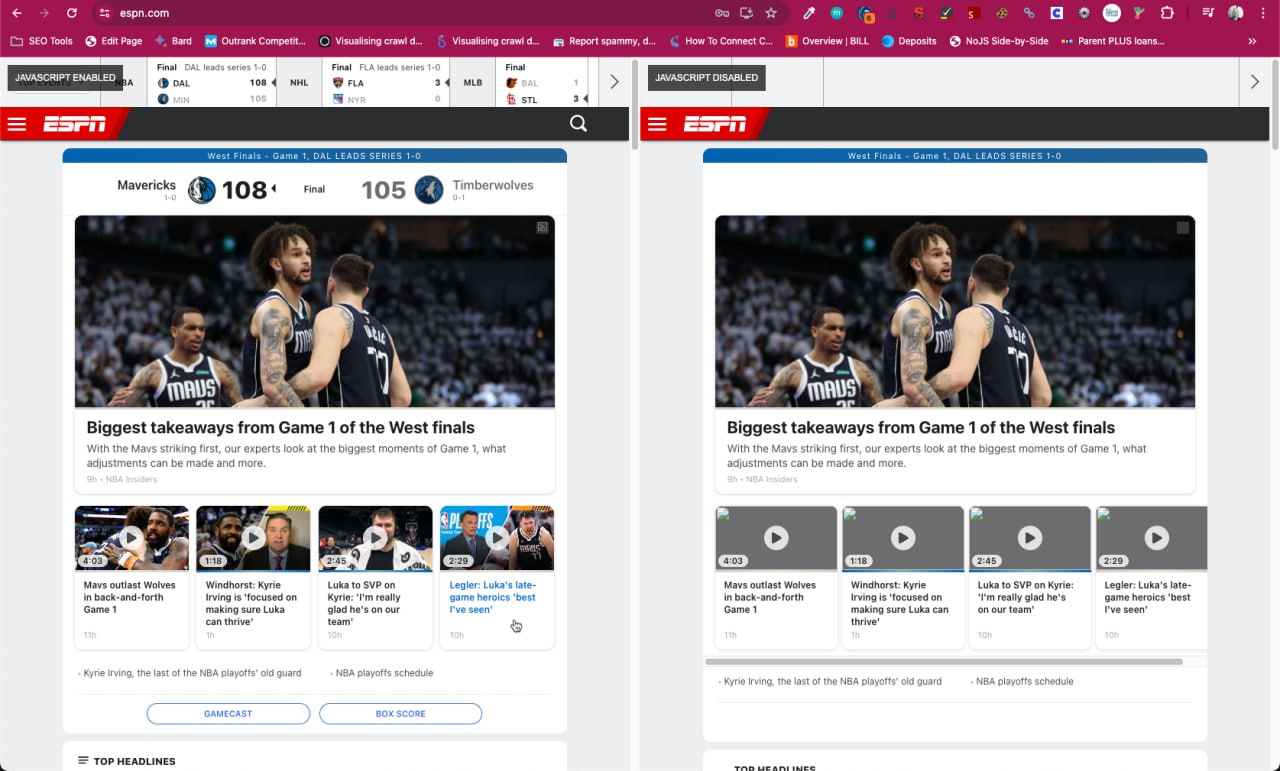Open the Timberwolves team name link

pyautogui.click(x=493, y=185)
